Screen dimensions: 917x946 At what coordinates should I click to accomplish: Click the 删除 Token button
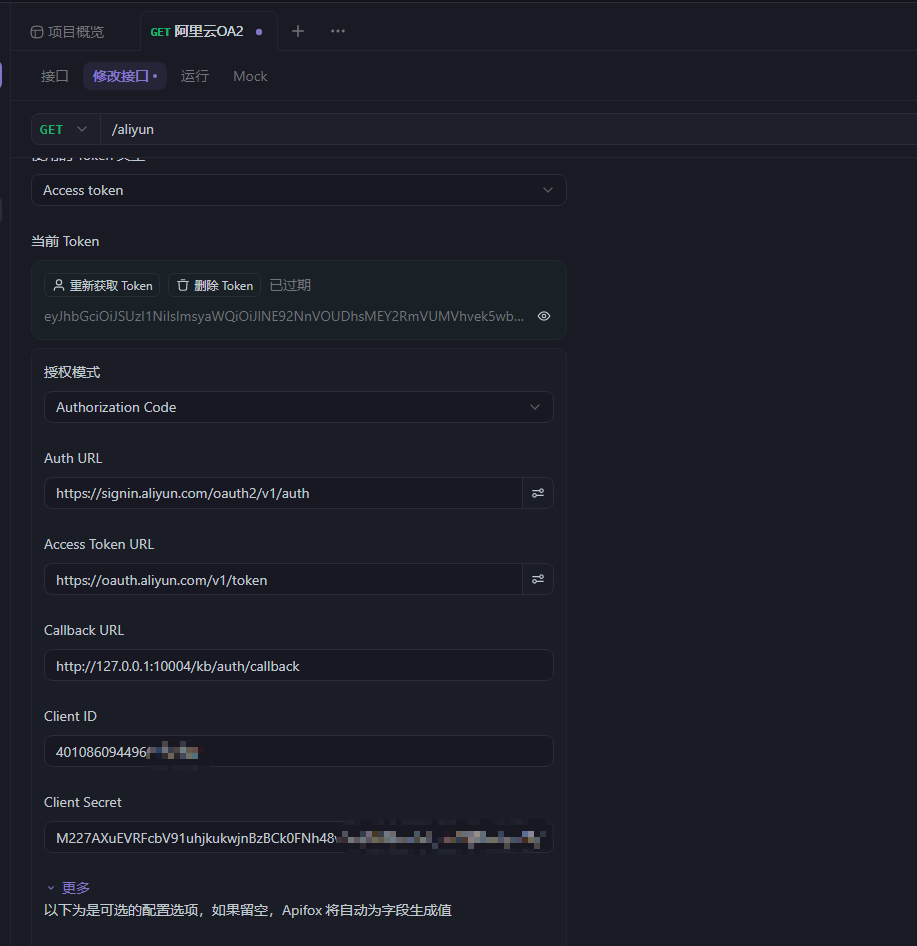214,285
